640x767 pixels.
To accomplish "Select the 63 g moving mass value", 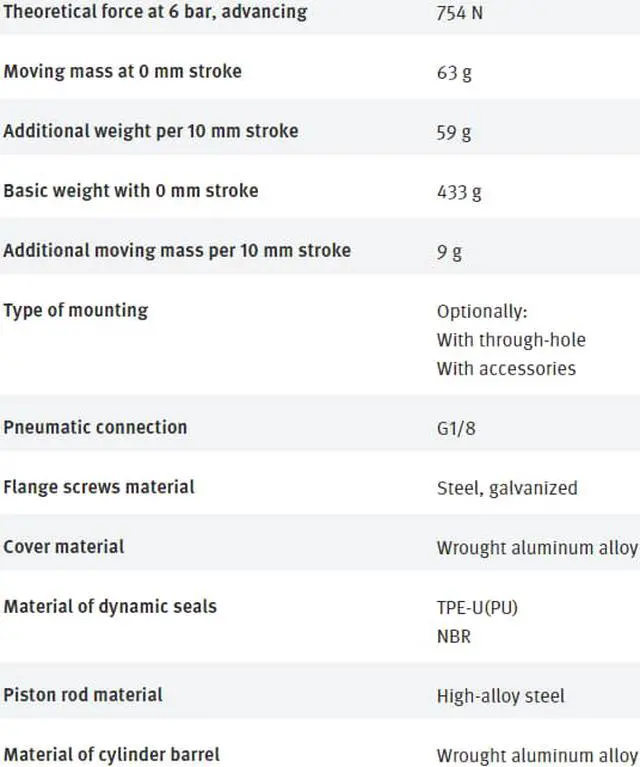I will [454, 73].
